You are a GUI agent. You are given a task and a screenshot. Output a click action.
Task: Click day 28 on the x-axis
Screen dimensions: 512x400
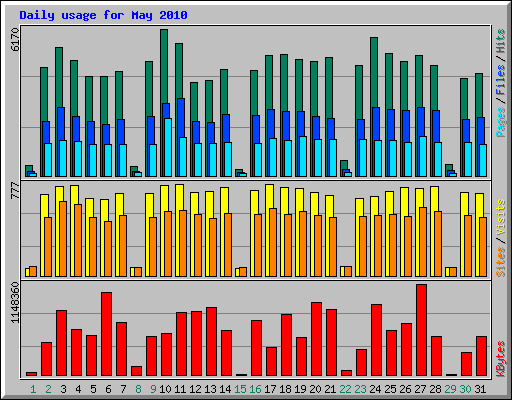click(435, 389)
